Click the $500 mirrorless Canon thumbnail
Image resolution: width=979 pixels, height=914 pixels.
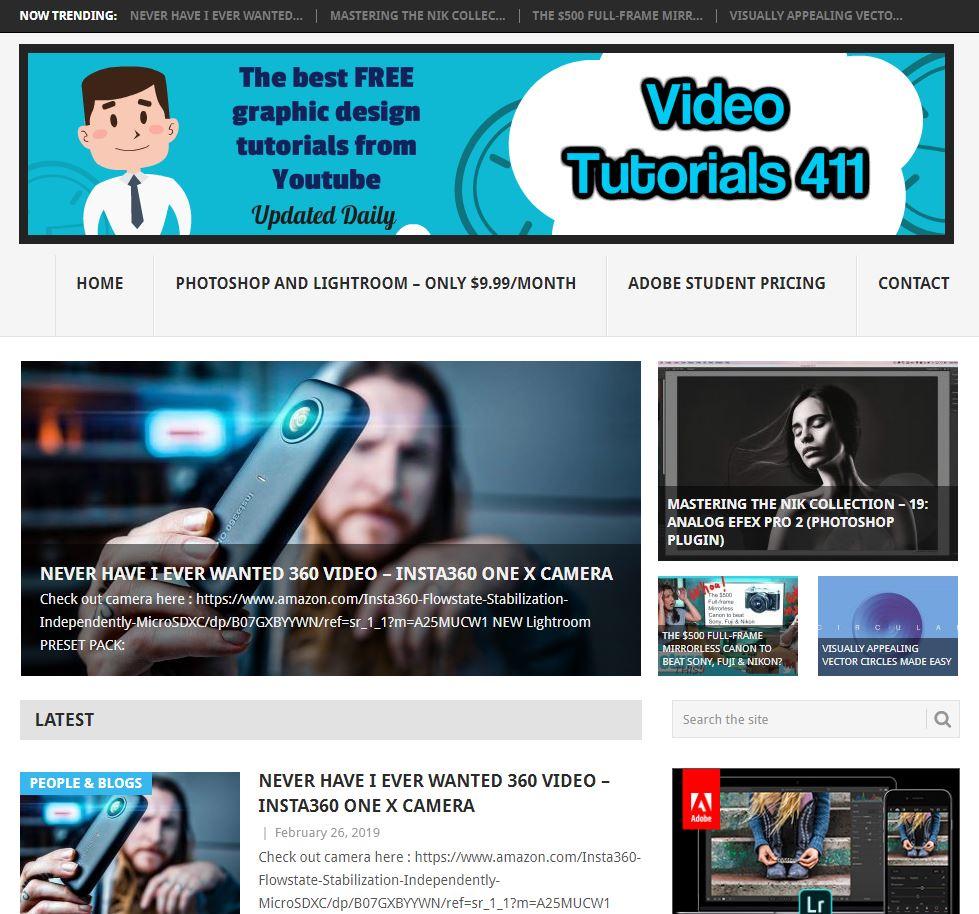(x=727, y=625)
